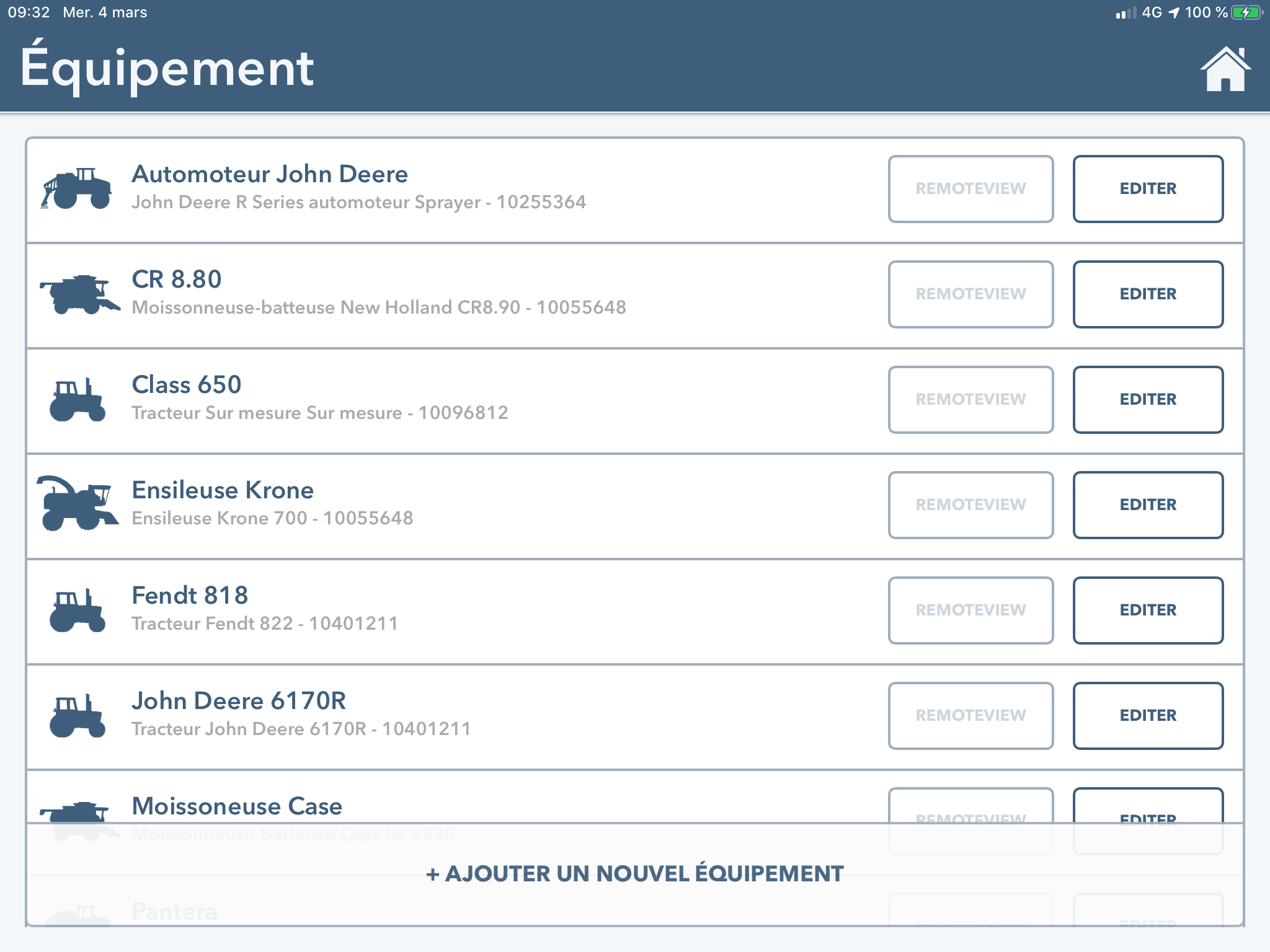This screenshot has width=1270, height=952.
Task: Select the Moissoneuse Case title
Action: click(237, 806)
